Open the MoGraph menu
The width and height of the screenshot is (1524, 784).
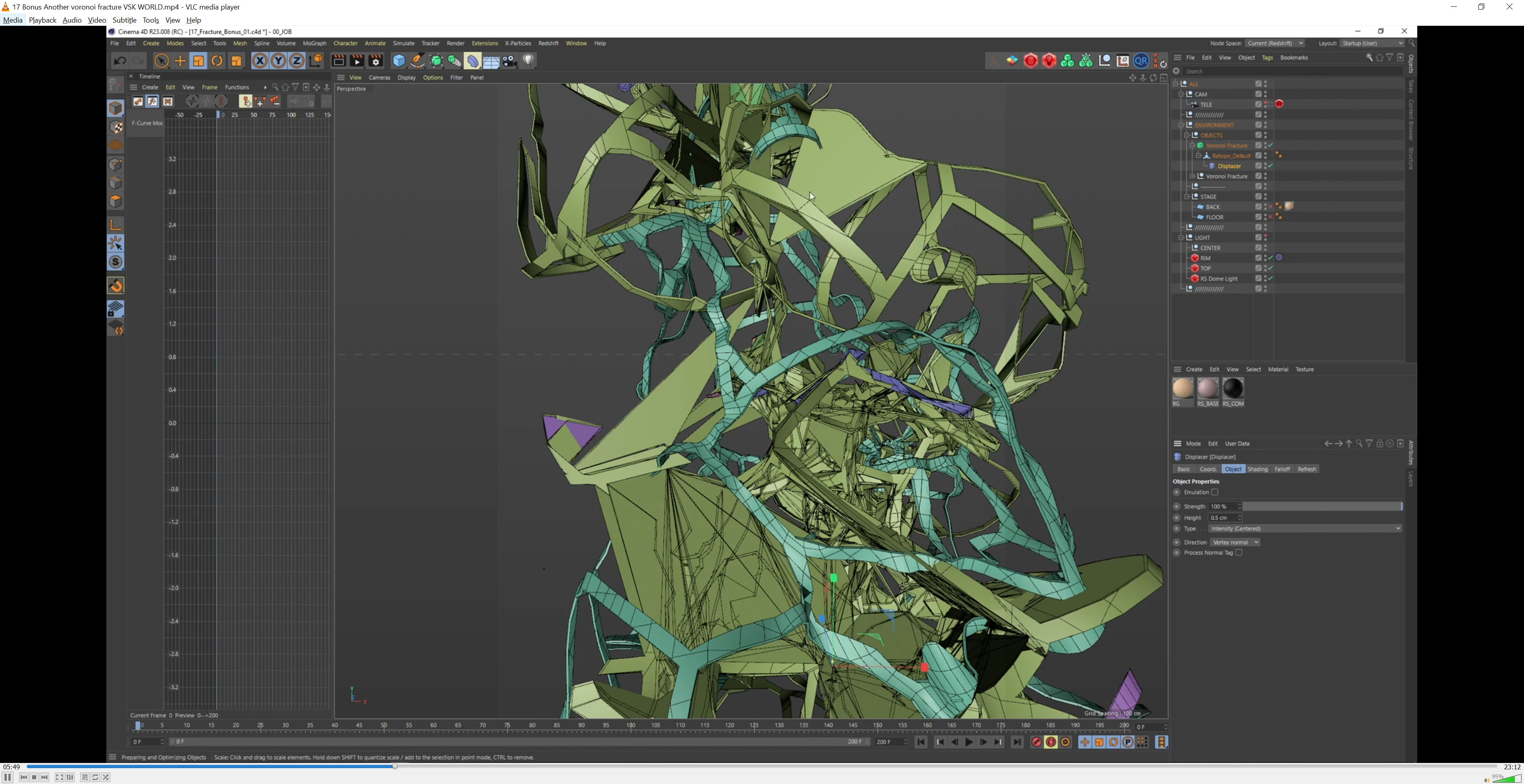pyautogui.click(x=314, y=43)
